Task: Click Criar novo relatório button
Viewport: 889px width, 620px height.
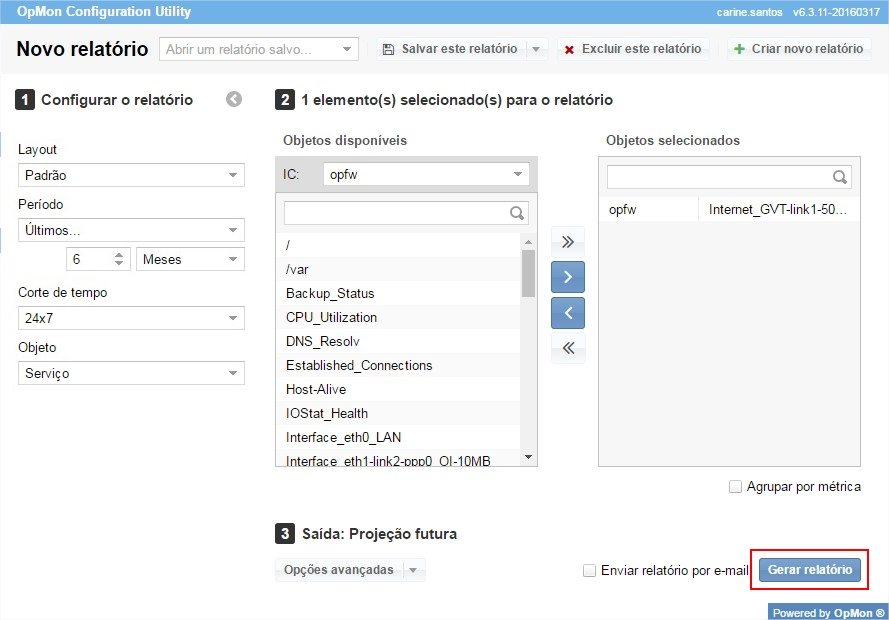Action: click(x=797, y=49)
